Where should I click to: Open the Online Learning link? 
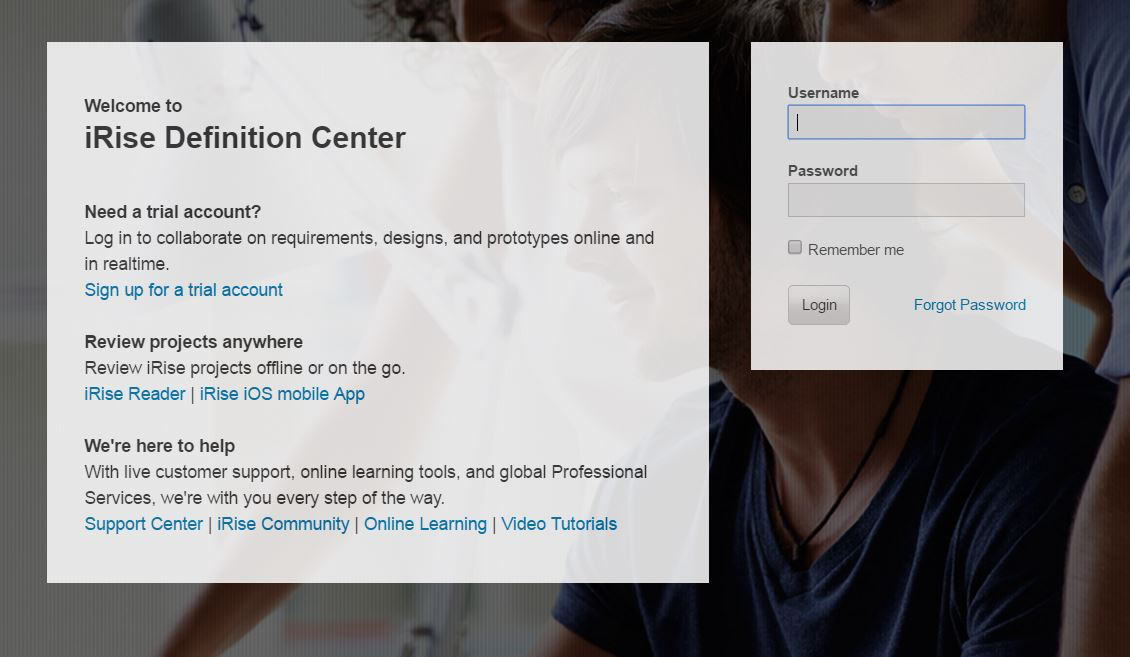point(425,524)
